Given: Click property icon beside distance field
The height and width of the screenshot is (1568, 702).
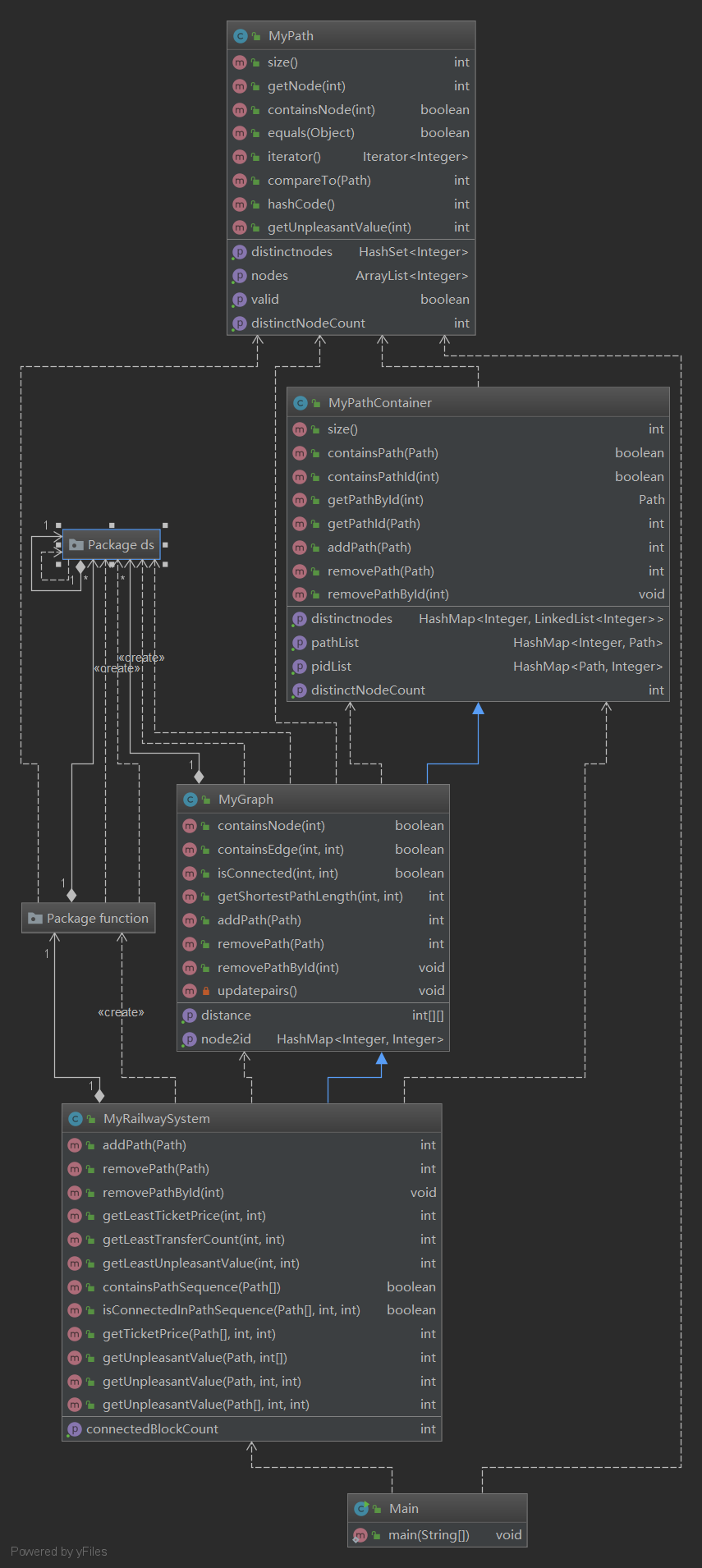Looking at the screenshot, I should (190, 1016).
